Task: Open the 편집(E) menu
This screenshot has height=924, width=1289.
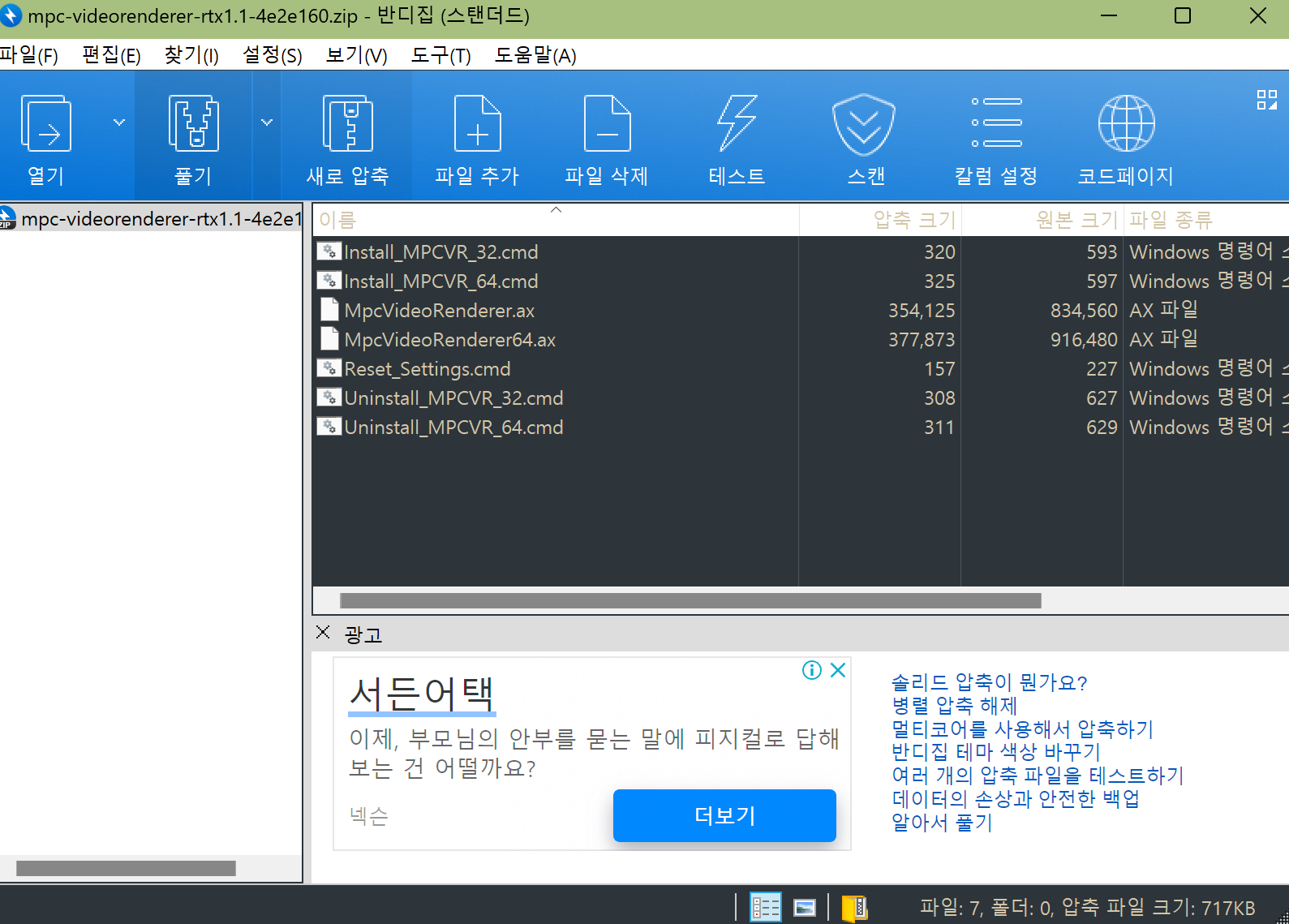Action: click(111, 55)
